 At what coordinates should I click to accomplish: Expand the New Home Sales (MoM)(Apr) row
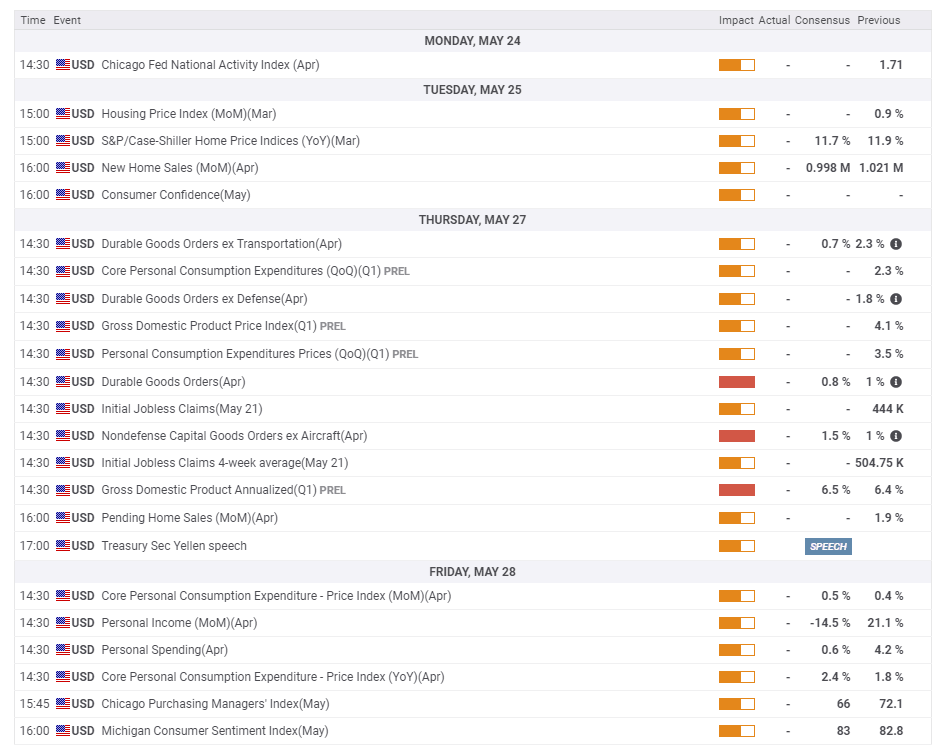pyautogui.click(x=179, y=168)
